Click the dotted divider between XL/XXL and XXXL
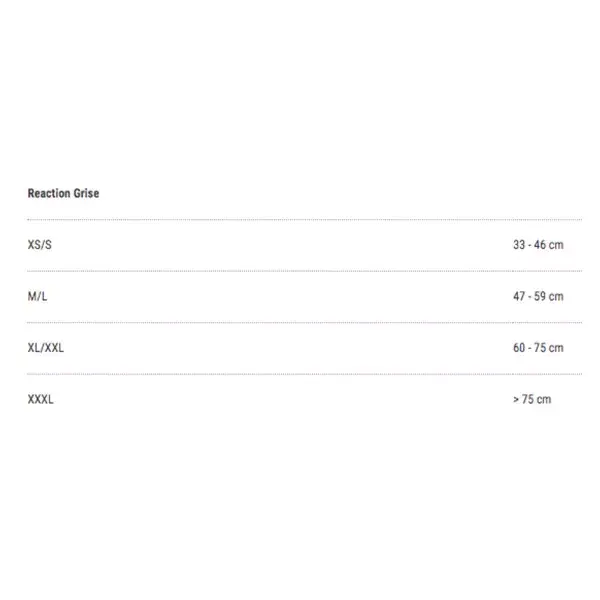 pos(305,374)
